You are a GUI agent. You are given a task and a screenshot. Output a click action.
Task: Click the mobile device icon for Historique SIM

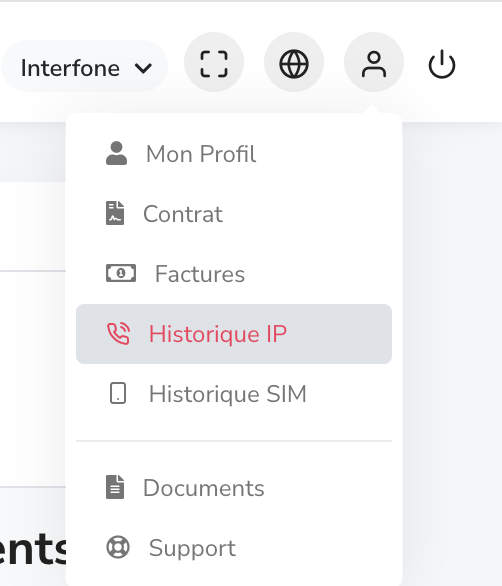tap(118, 393)
